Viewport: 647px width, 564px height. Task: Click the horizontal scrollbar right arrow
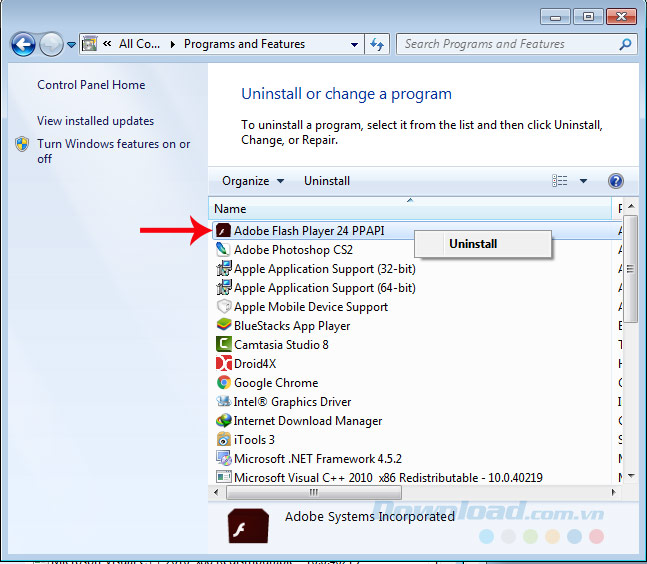click(x=613, y=492)
